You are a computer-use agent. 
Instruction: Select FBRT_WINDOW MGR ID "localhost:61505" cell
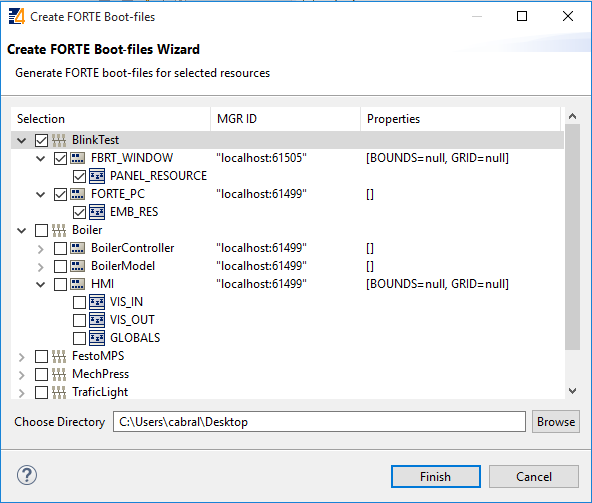261,158
